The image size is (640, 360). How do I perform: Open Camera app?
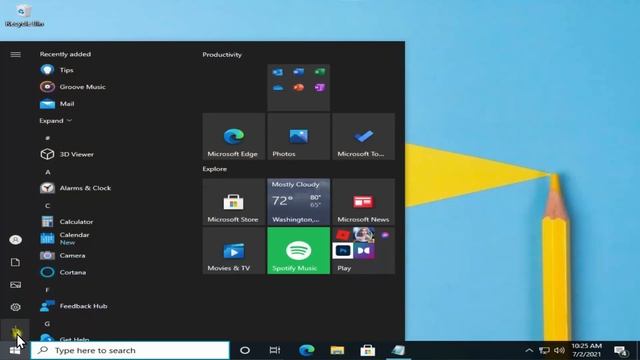pos(62,256)
